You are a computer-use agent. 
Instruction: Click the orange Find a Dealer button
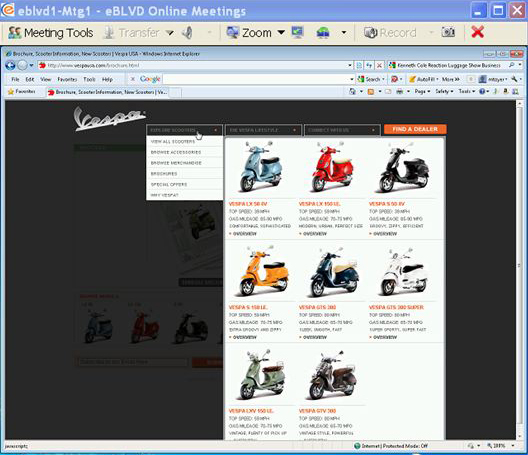[415, 129]
